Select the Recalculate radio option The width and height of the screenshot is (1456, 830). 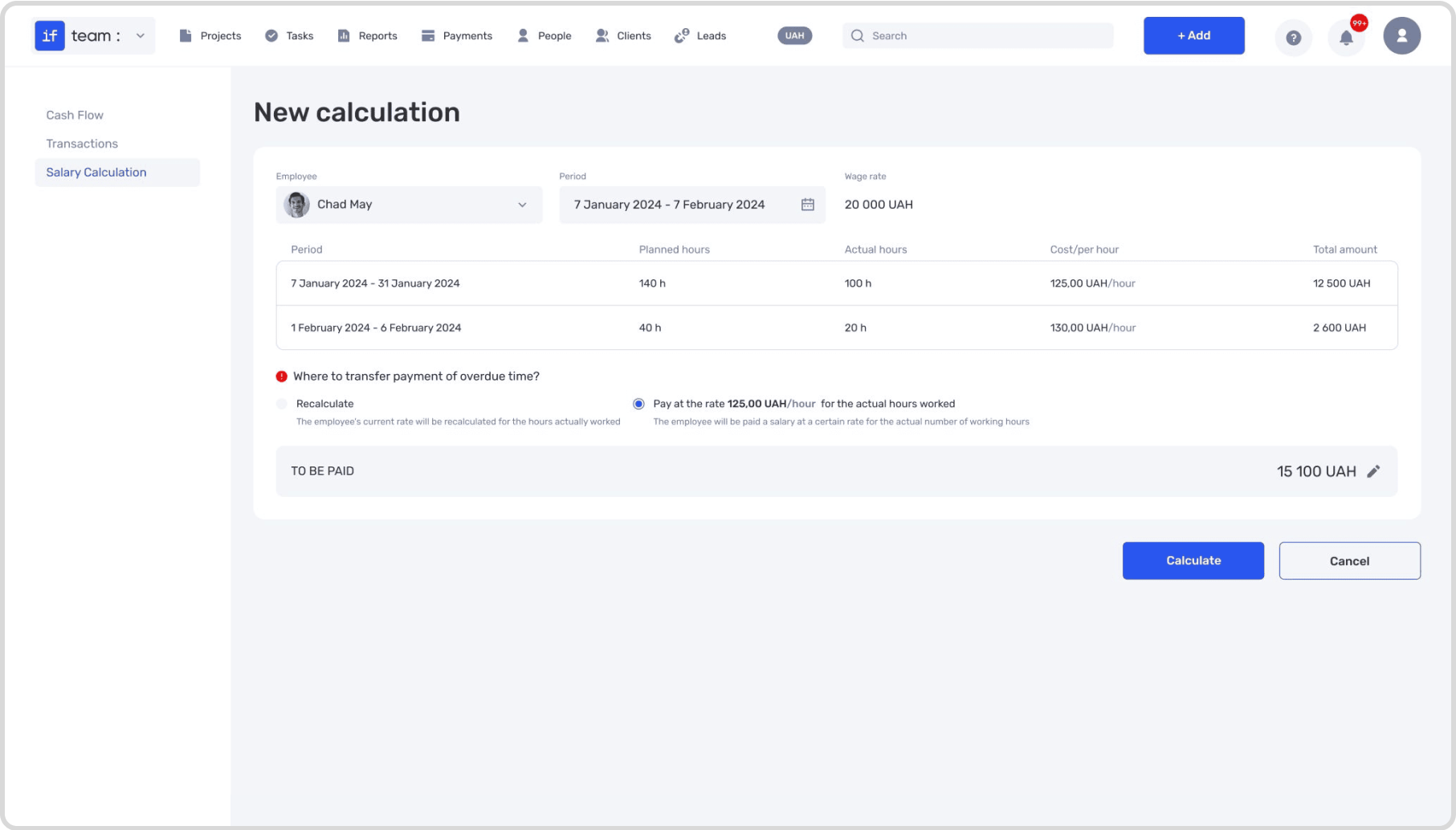[x=281, y=404]
